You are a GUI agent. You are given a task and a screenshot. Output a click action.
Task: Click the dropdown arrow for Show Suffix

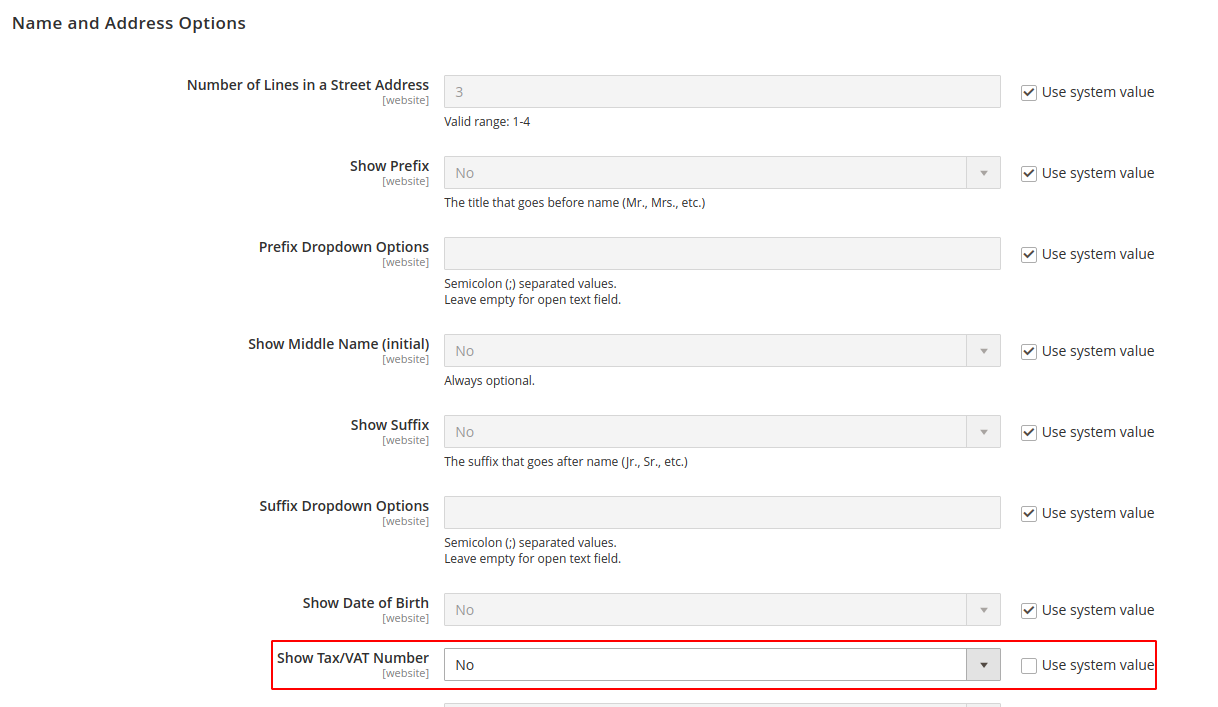point(984,431)
